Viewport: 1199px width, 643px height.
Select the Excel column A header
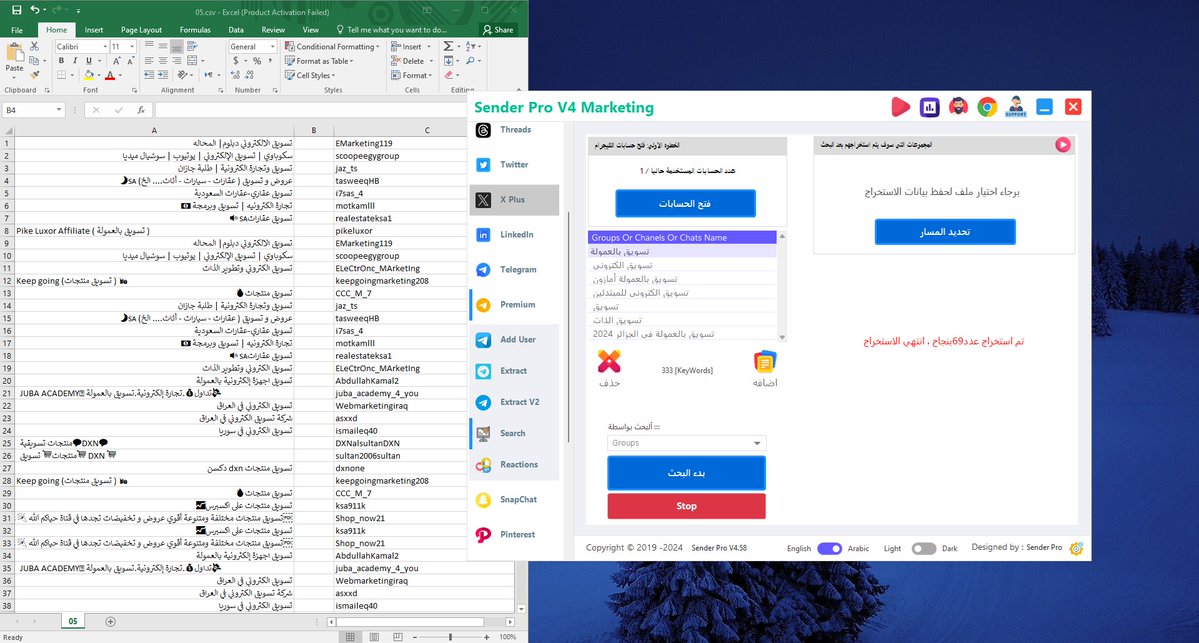tap(154, 131)
